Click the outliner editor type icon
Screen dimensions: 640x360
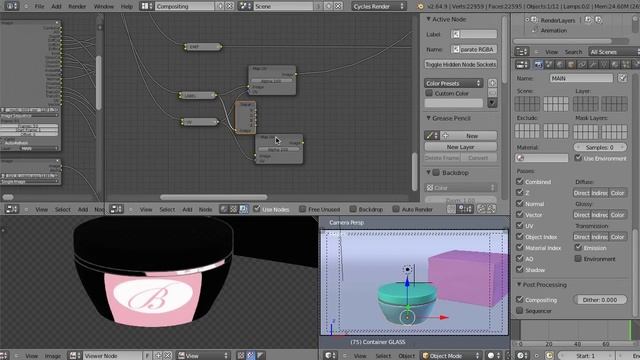tap(522, 52)
